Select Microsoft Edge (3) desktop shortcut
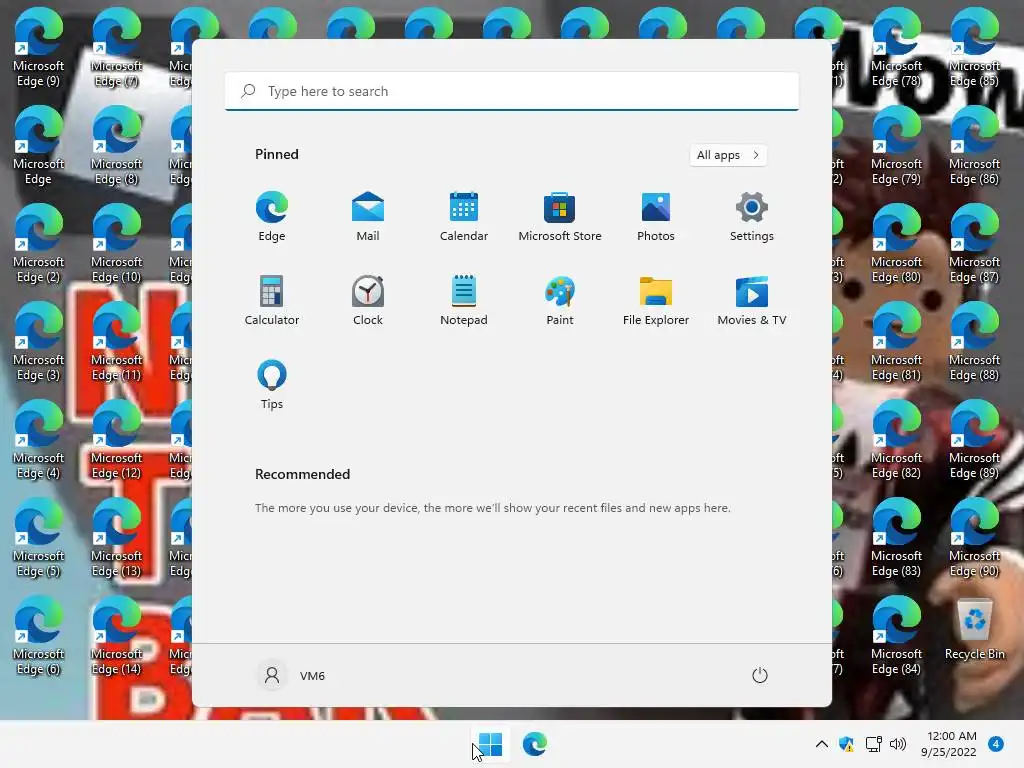This screenshot has width=1024, height=768. (39, 342)
